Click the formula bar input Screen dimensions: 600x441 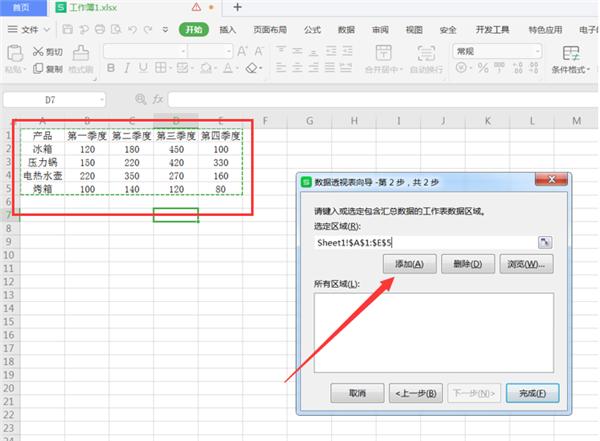pyautogui.click(x=383, y=100)
